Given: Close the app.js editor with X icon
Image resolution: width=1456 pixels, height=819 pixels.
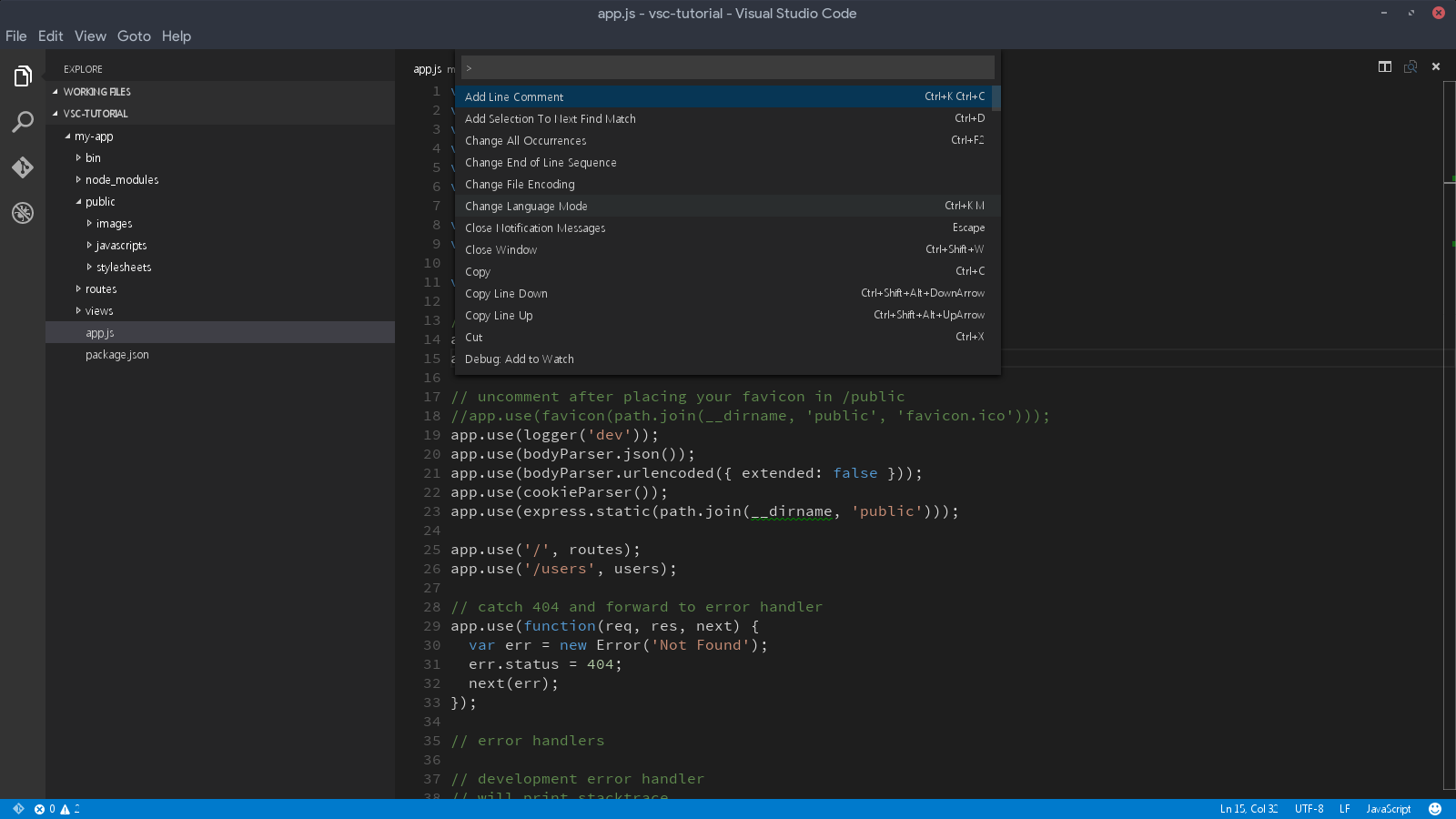Looking at the screenshot, I should tap(1436, 66).
